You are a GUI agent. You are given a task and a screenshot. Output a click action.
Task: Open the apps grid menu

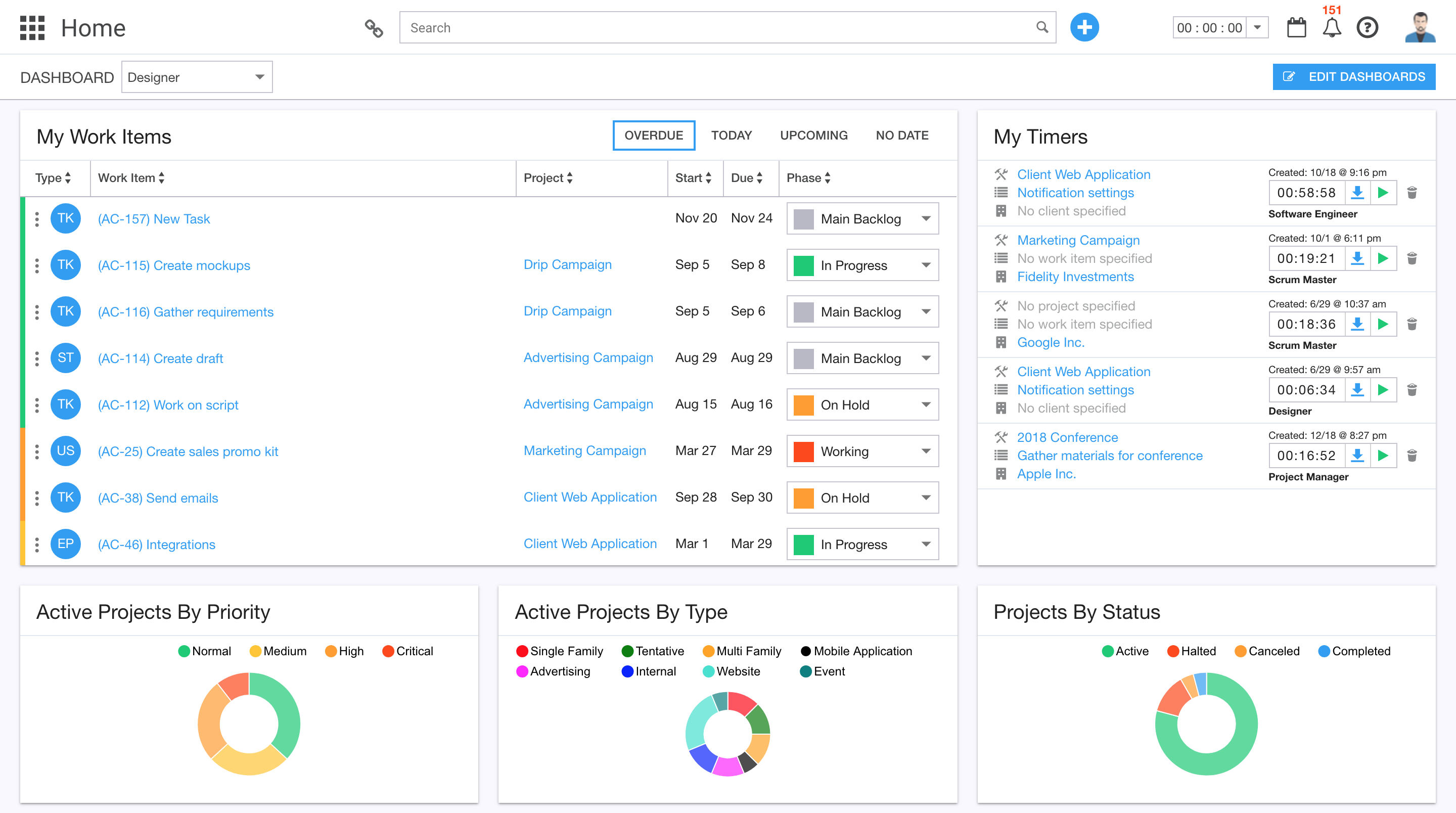click(x=32, y=28)
